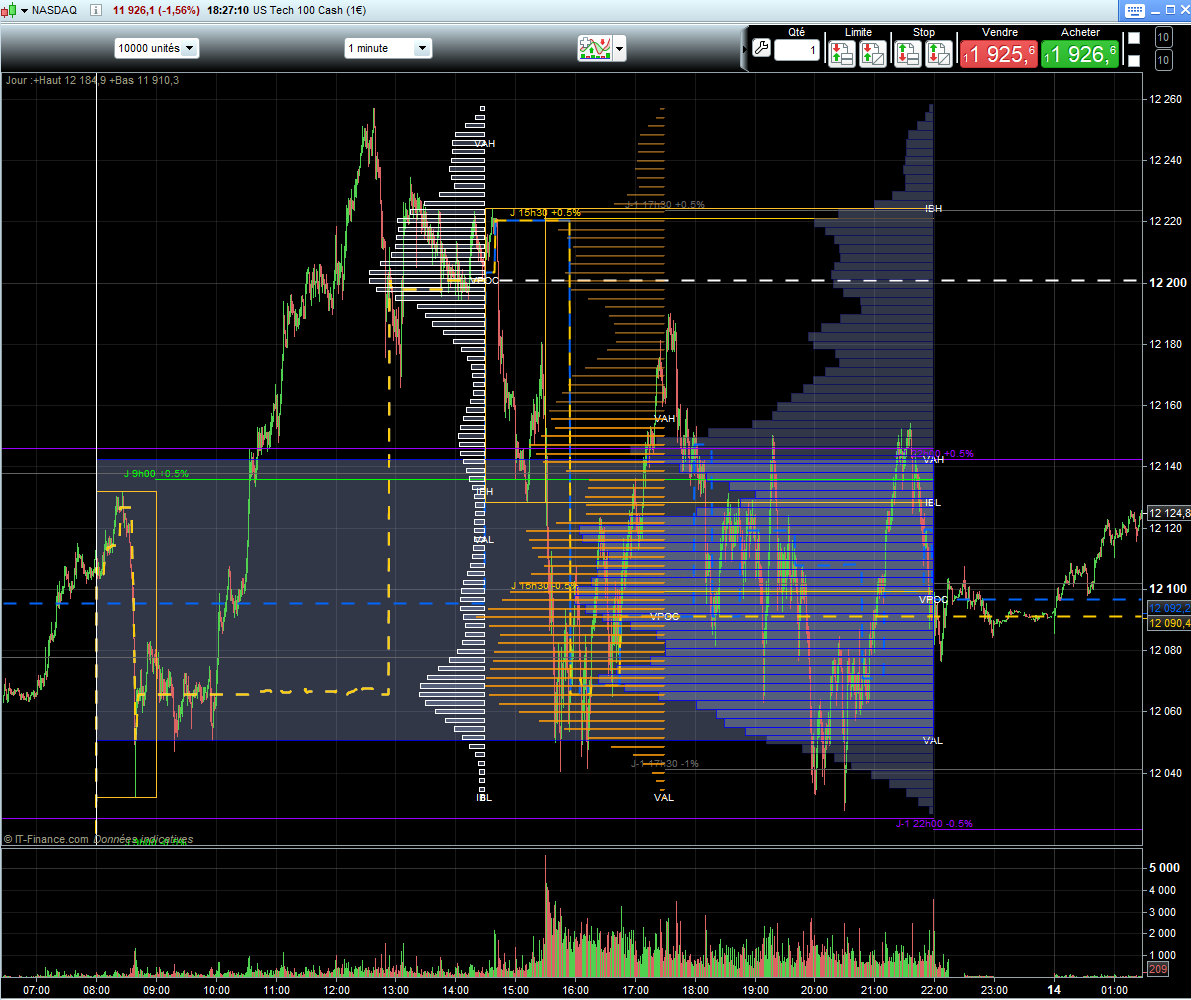
Task: Open the instrument info icon
Action: [96, 10]
